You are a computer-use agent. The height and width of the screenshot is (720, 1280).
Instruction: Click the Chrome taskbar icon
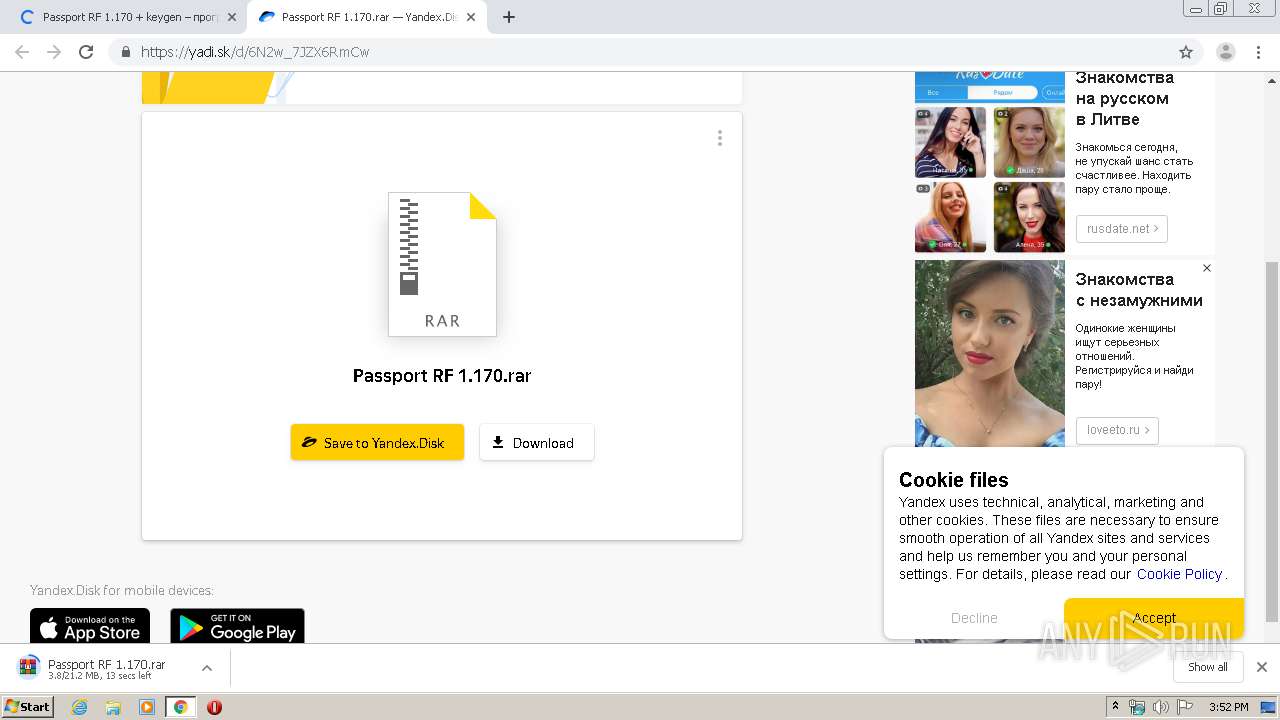point(181,707)
